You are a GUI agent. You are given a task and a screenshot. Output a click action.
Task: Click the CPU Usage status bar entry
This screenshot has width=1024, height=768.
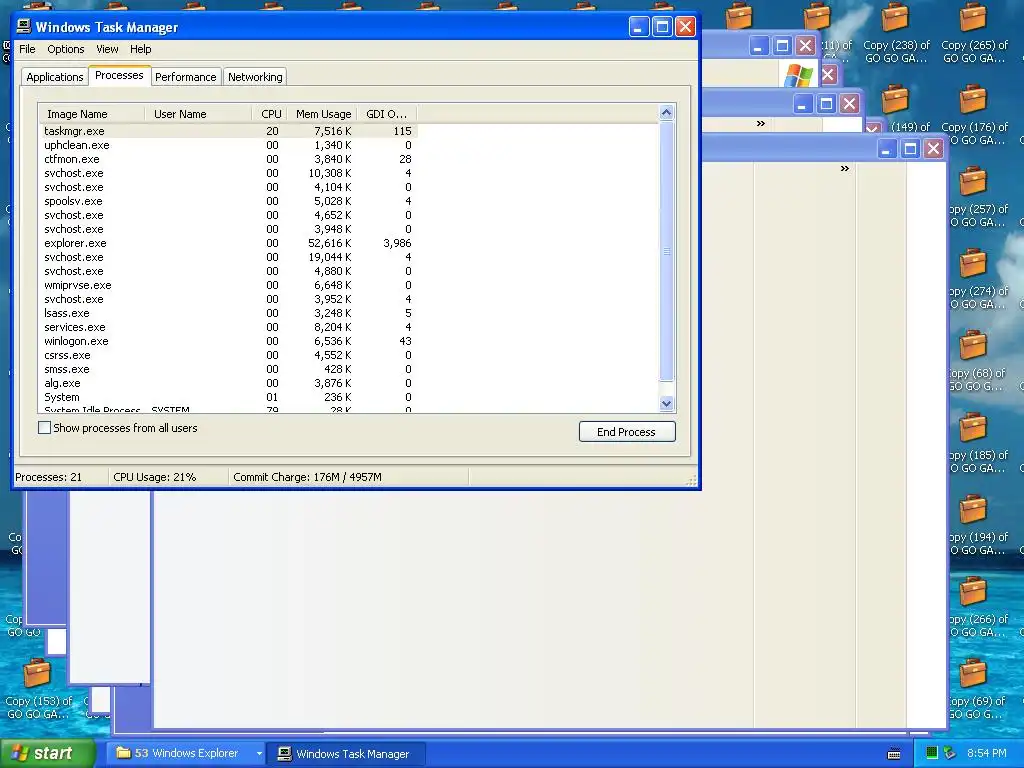(x=155, y=477)
